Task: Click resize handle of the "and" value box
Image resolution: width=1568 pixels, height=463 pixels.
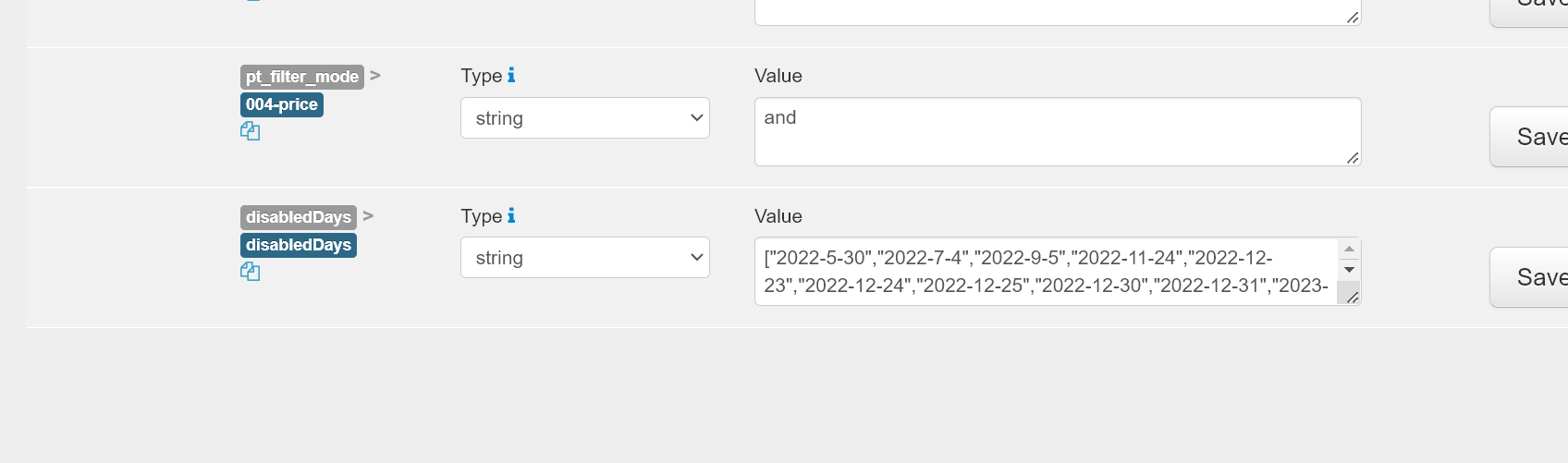Action: pyautogui.click(x=1352, y=158)
